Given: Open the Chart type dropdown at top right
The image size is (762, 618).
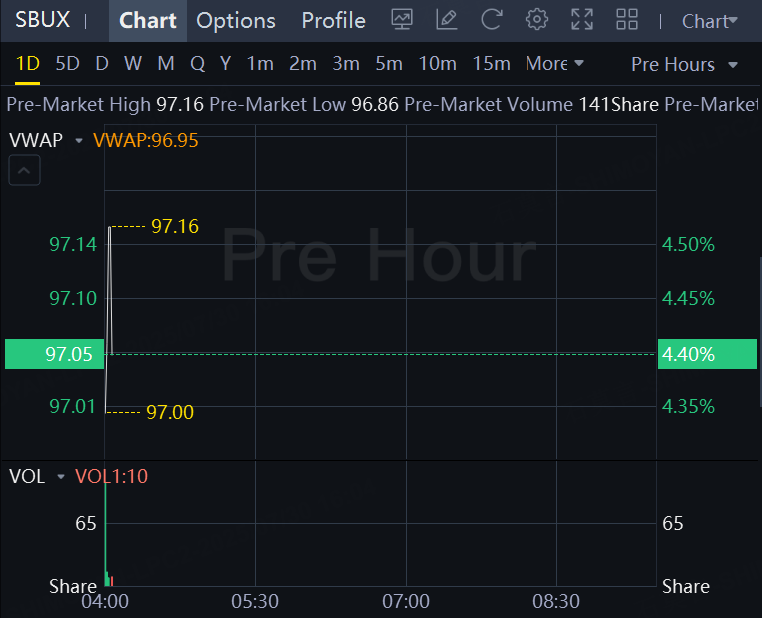Looking at the screenshot, I should click(710, 21).
